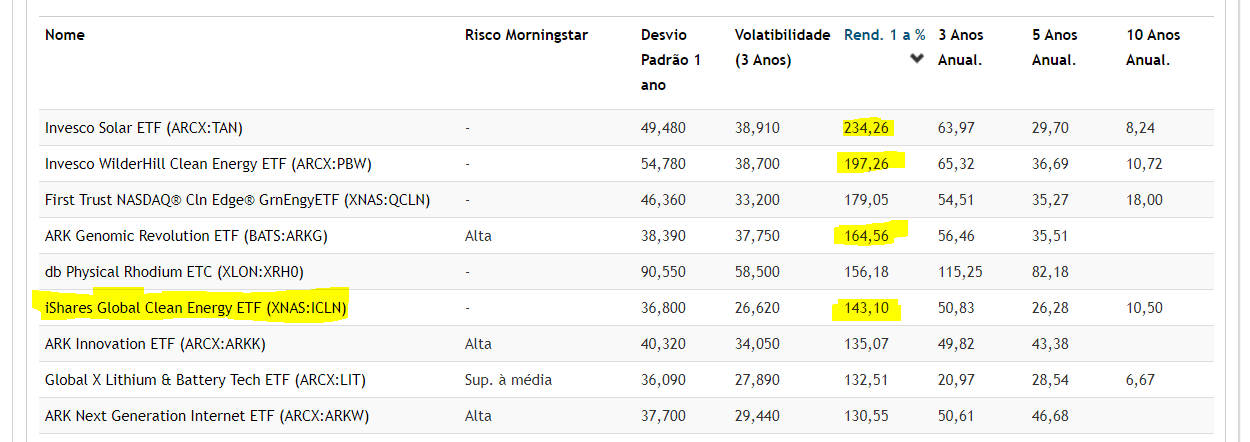This screenshot has width=1250, height=442.
Task: Click highlighted 234,26 return value
Action: 867,128
